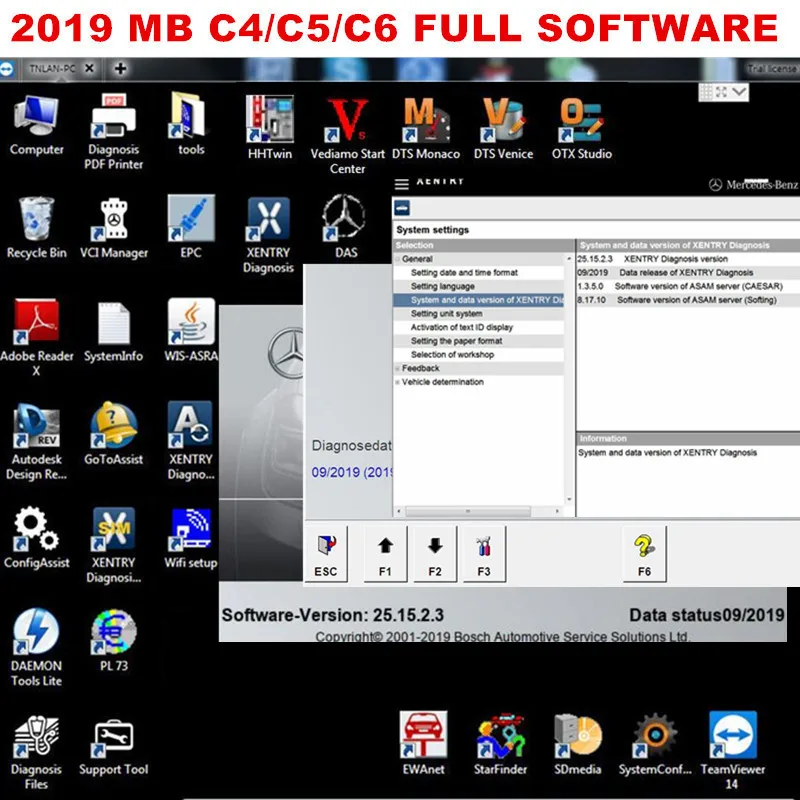The width and height of the screenshot is (800, 800).
Task: Click the F6 help button
Action: (644, 553)
